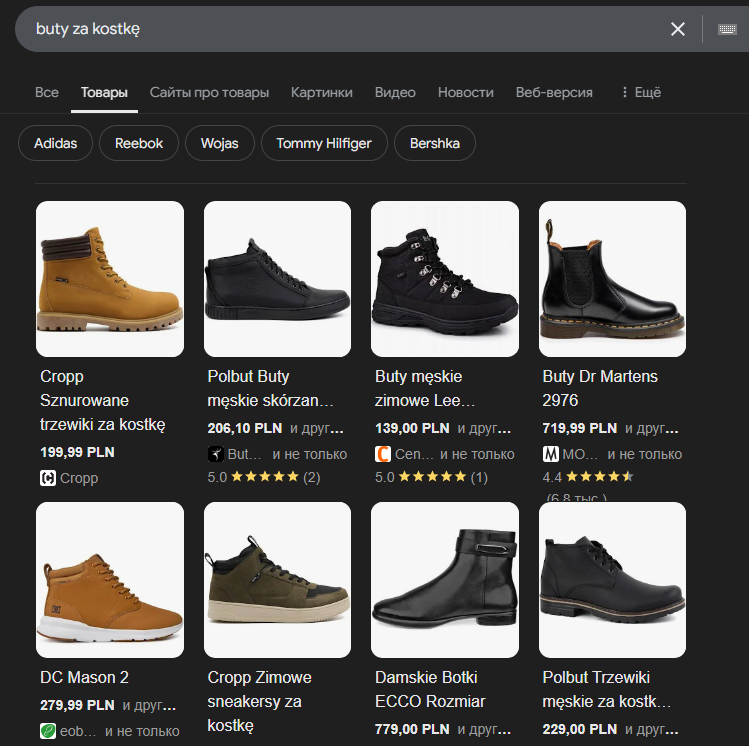Open the DC Mason 2 shoe thumbnail
This screenshot has height=746, width=749.
[110, 580]
